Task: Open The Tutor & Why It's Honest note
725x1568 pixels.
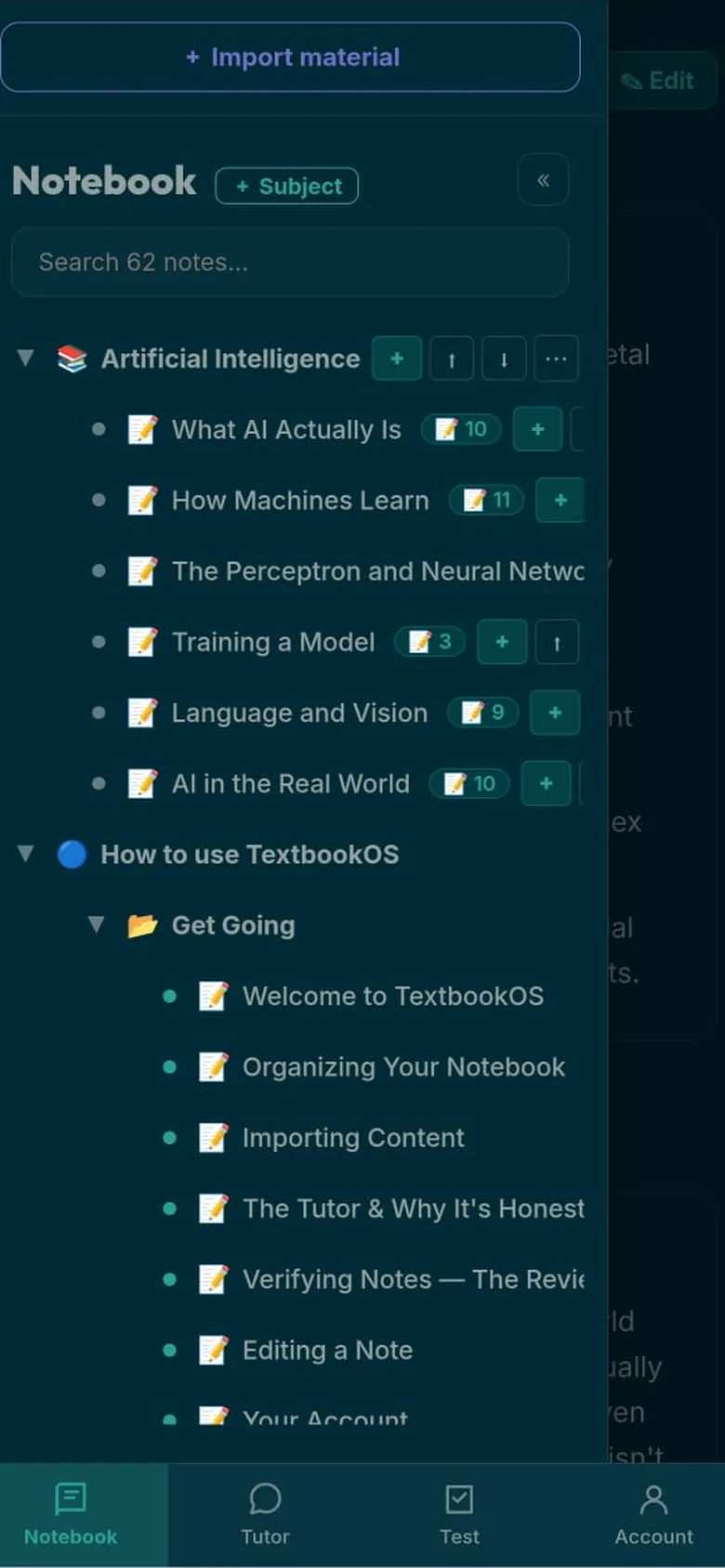Action: [414, 1208]
